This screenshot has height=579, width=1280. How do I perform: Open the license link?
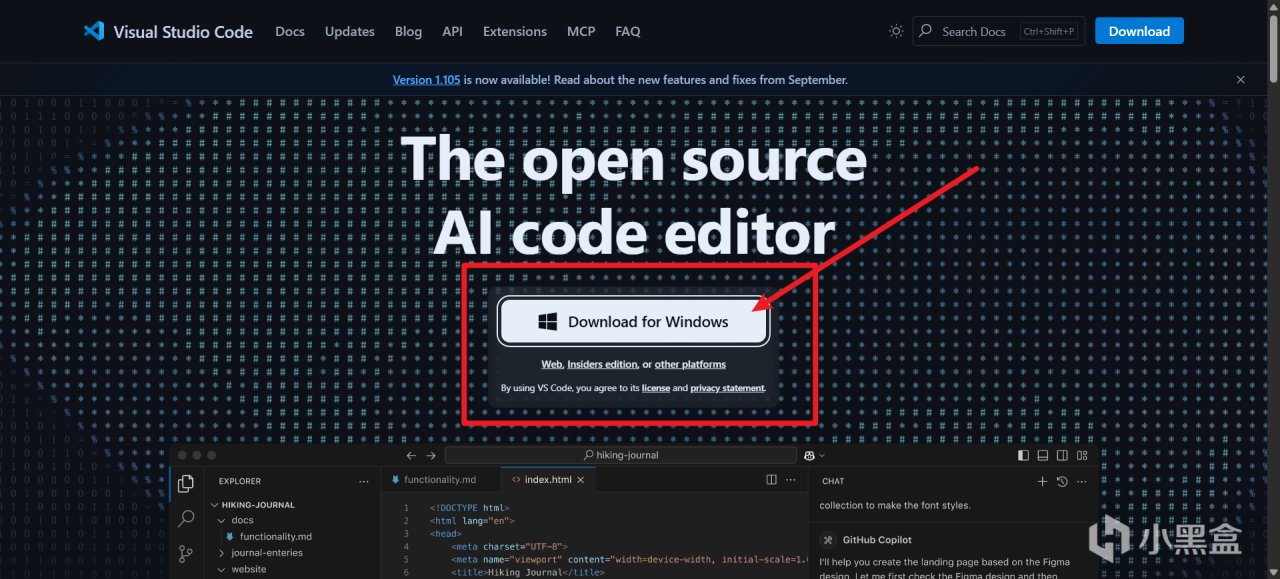click(656, 388)
